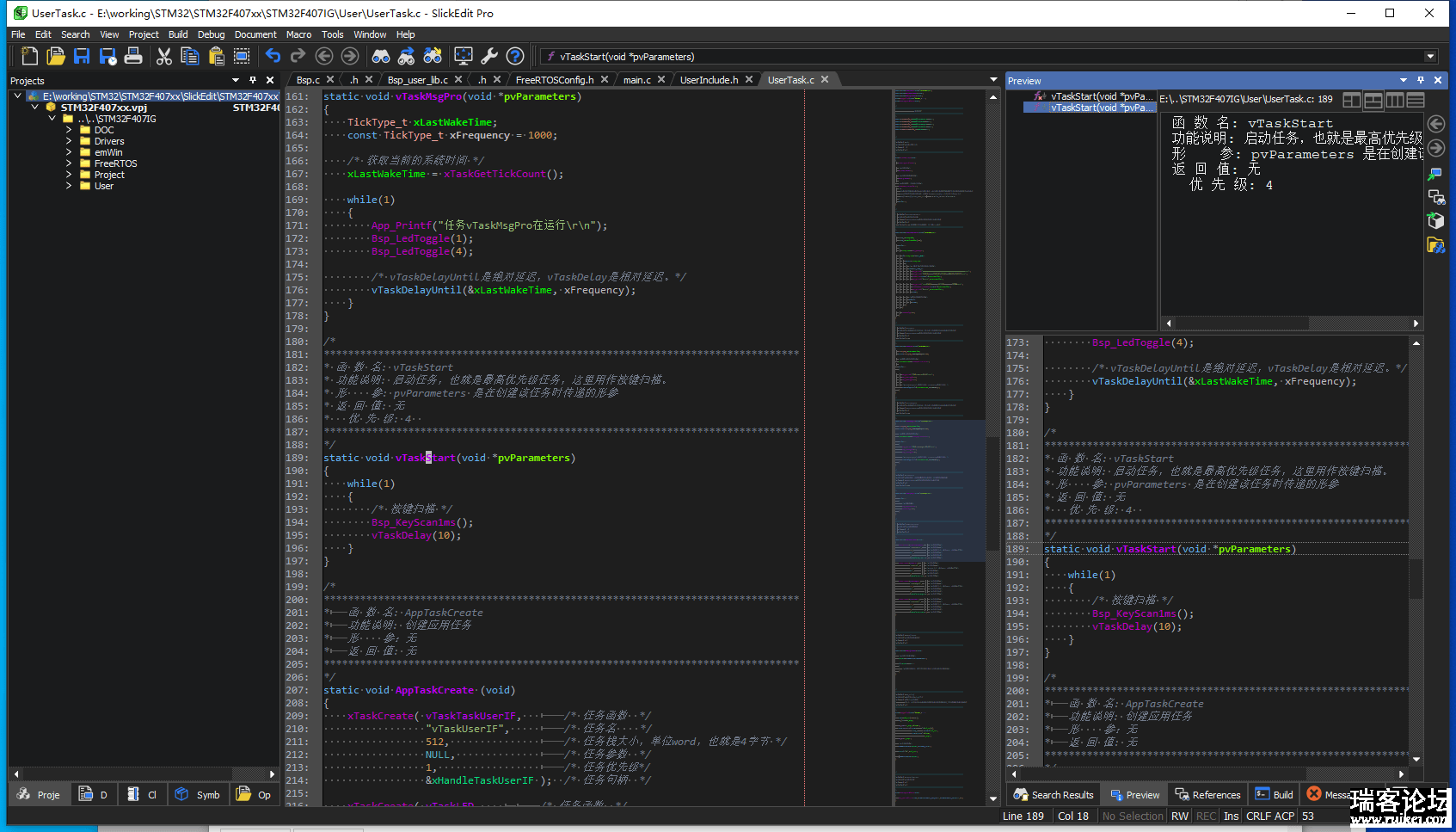Expand the Drivers folder
1456x832 pixels.
(69, 141)
